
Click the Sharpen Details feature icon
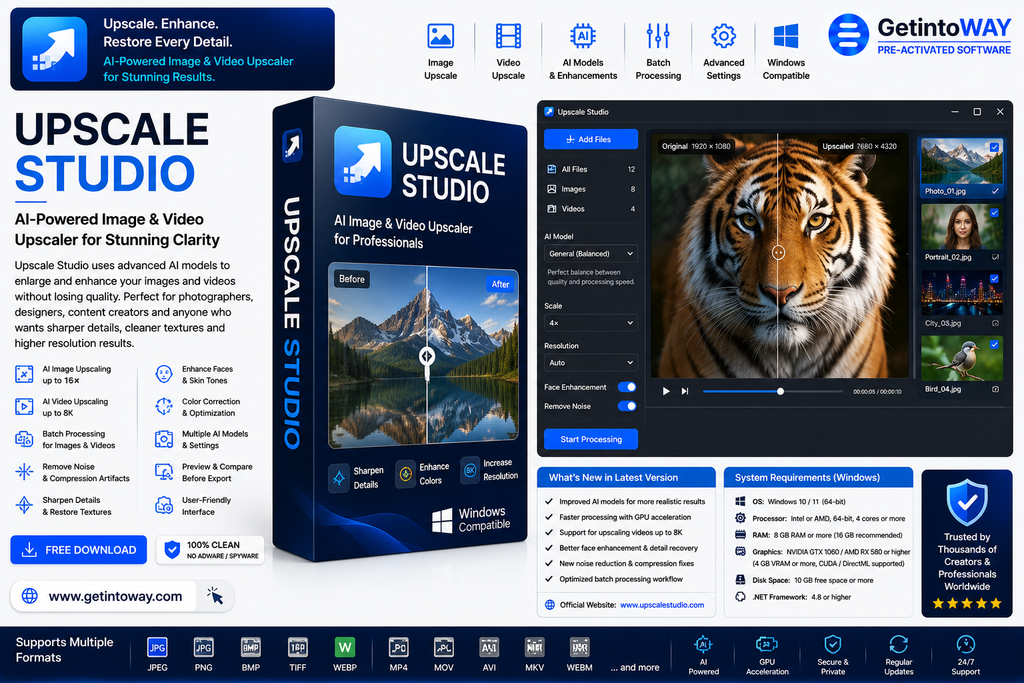[x=24, y=505]
